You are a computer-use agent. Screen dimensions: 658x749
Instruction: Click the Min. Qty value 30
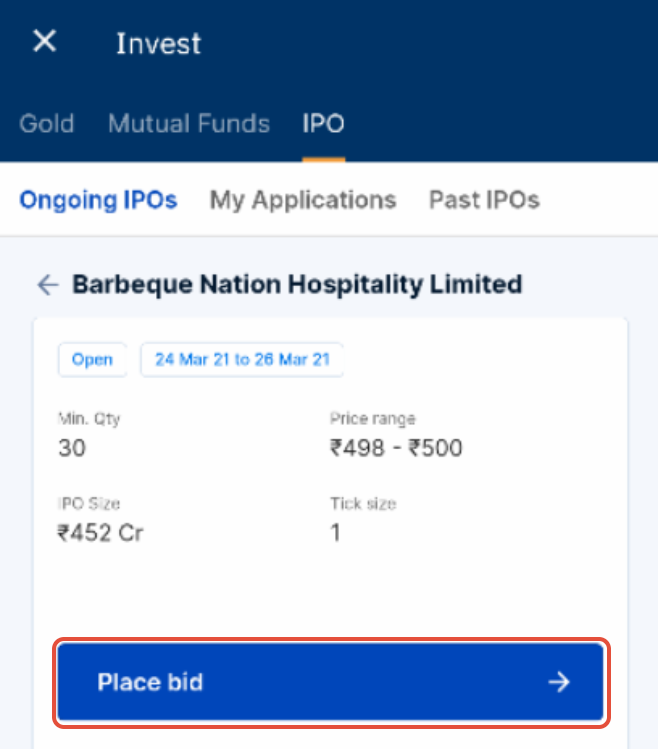[x=72, y=448]
